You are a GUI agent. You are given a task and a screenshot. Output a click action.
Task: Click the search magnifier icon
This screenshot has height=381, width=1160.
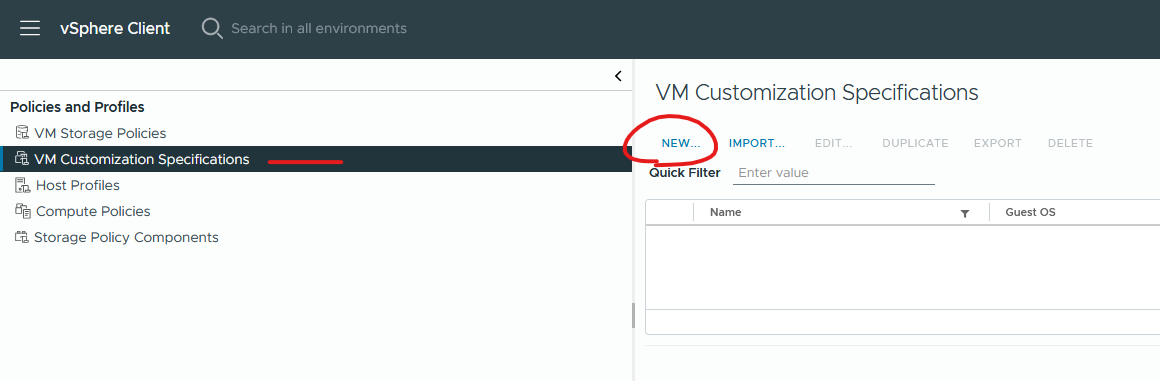212,29
